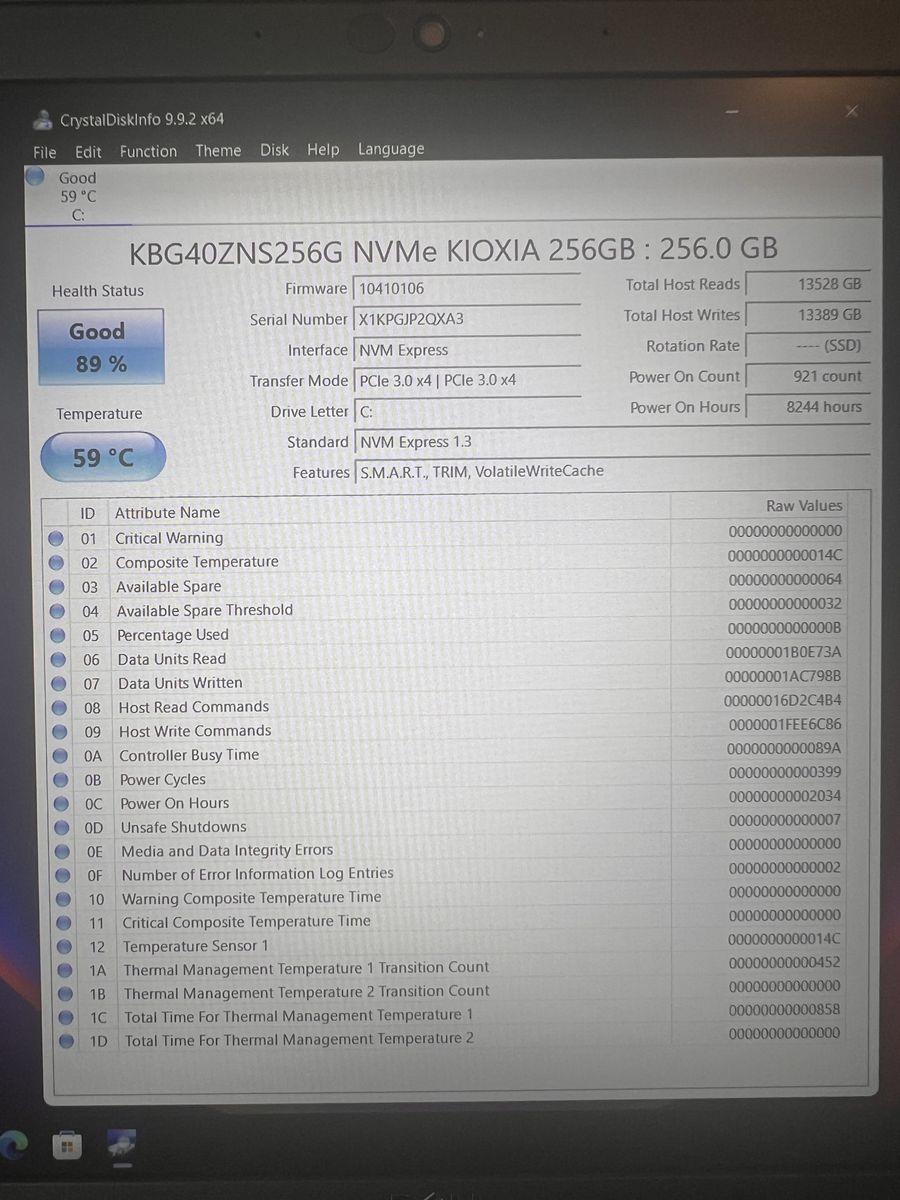This screenshot has height=1200, width=900.
Task: Click the Drive Letter field
Action: tap(467, 411)
